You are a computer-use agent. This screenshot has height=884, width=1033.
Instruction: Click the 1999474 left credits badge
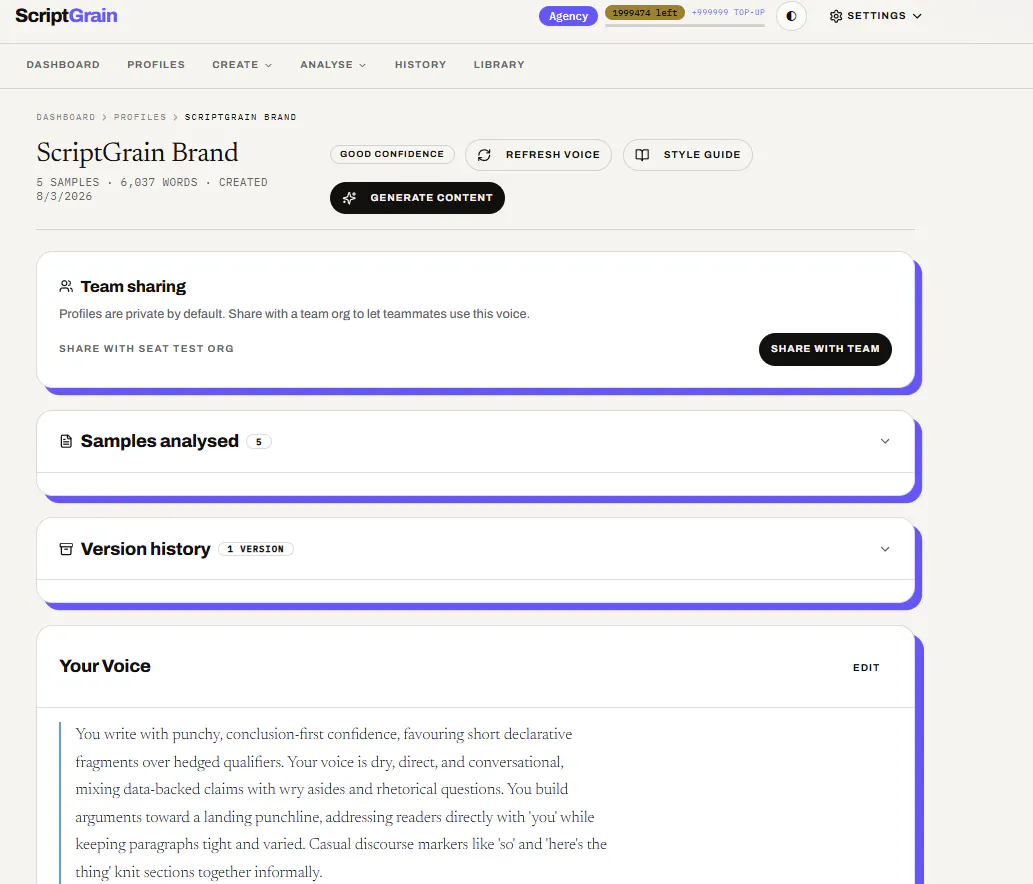[x=644, y=13]
